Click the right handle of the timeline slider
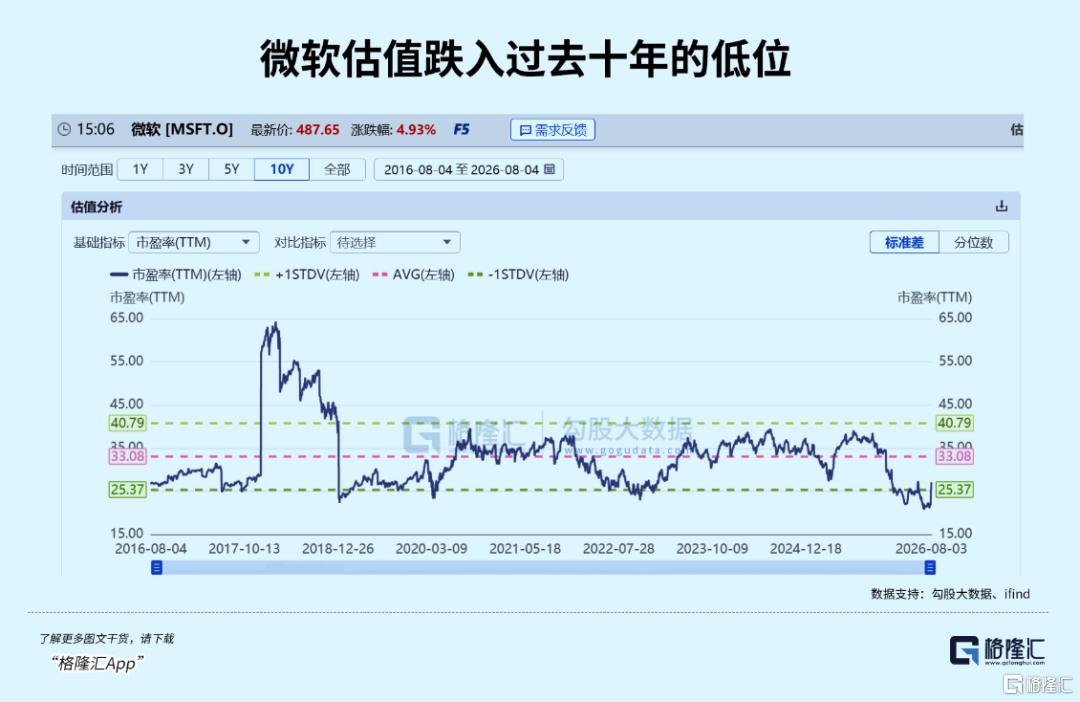This screenshot has width=1080, height=702. [x=930, y=567]
